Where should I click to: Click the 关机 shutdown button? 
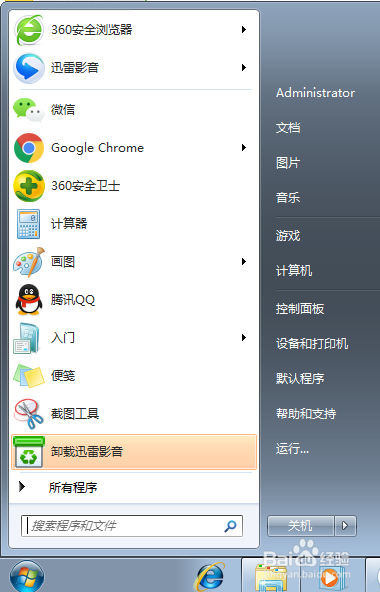point(301,526)
